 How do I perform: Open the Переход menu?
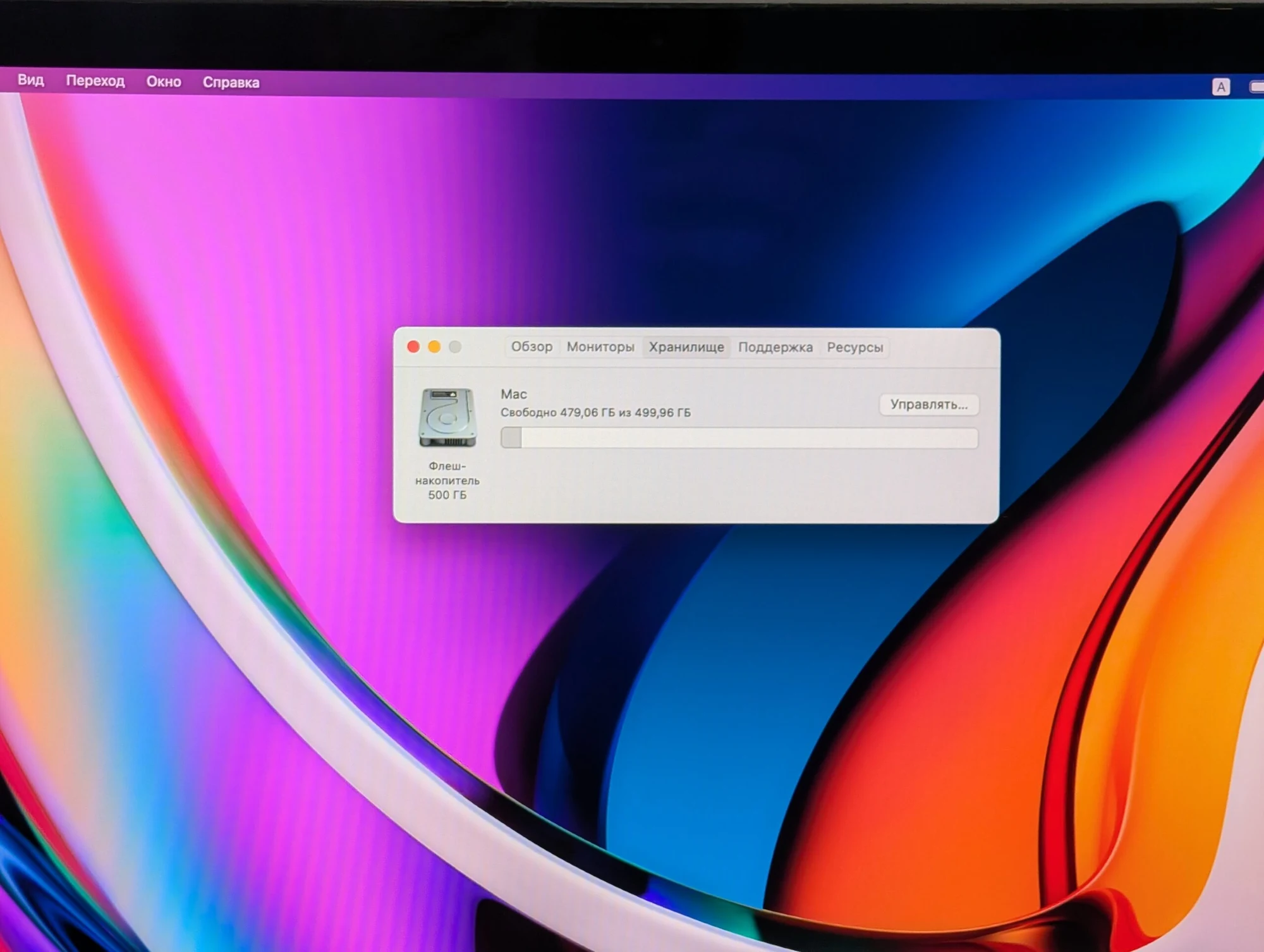pos(95,81)
